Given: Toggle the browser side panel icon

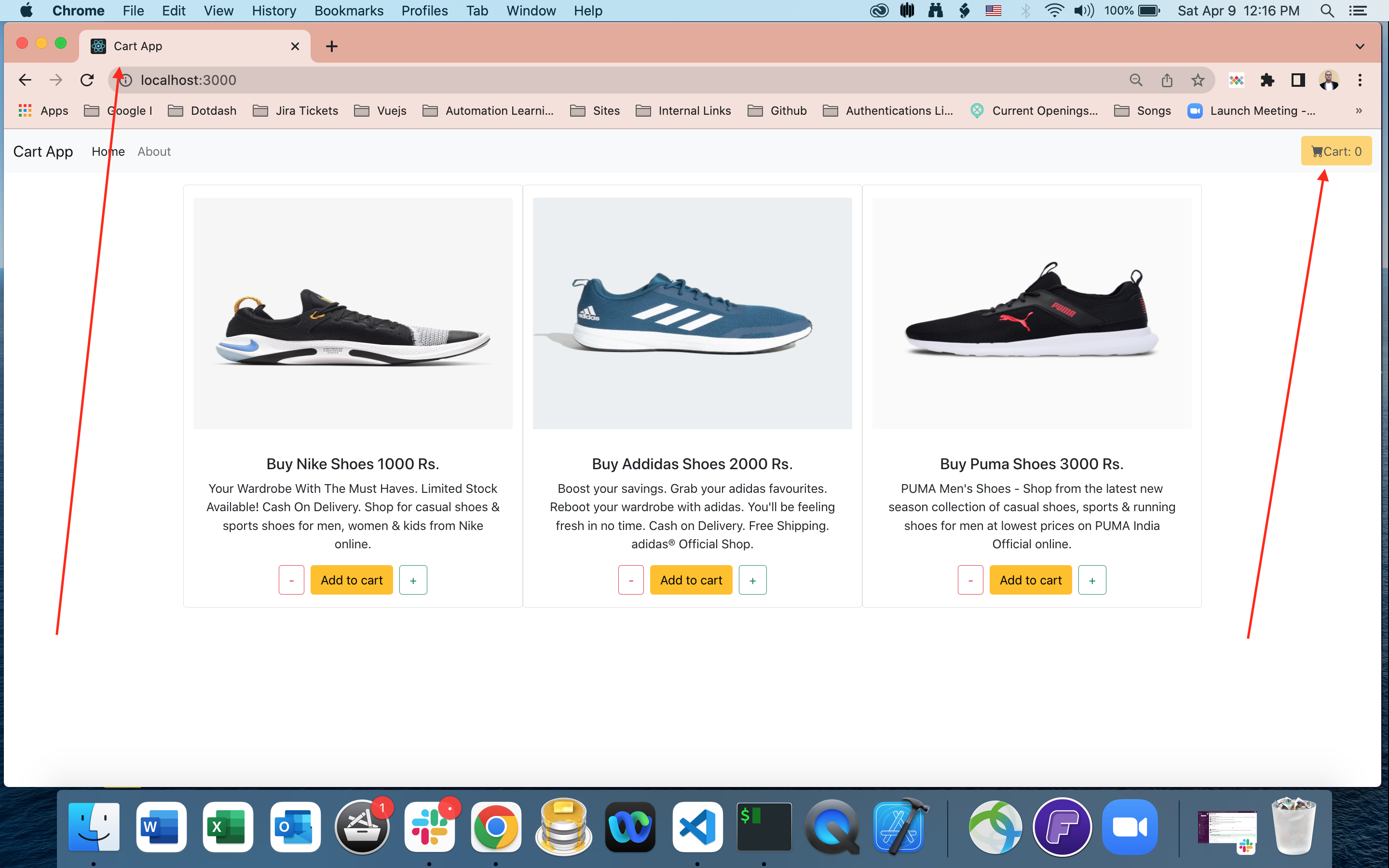Looking at the screenshot, I should coord(1298,81).
